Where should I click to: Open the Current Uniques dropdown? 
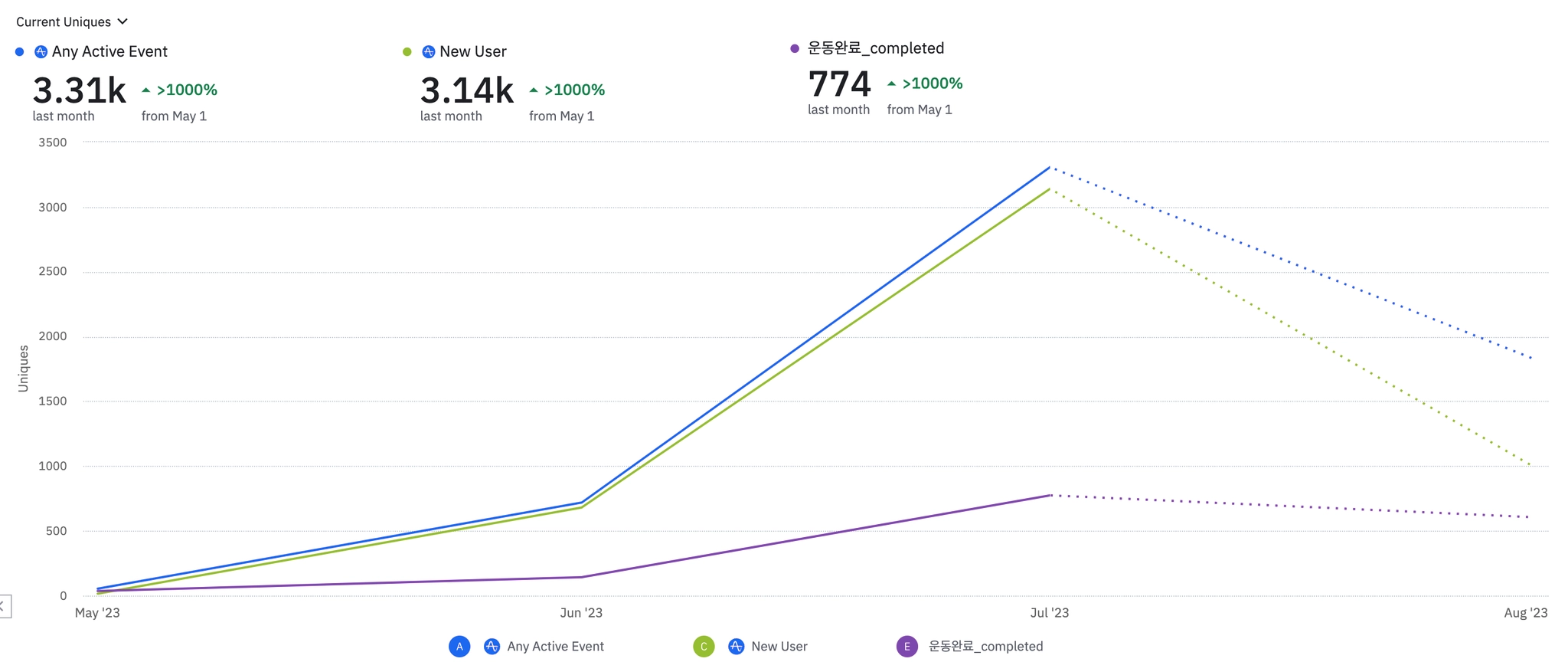point(71,21)
